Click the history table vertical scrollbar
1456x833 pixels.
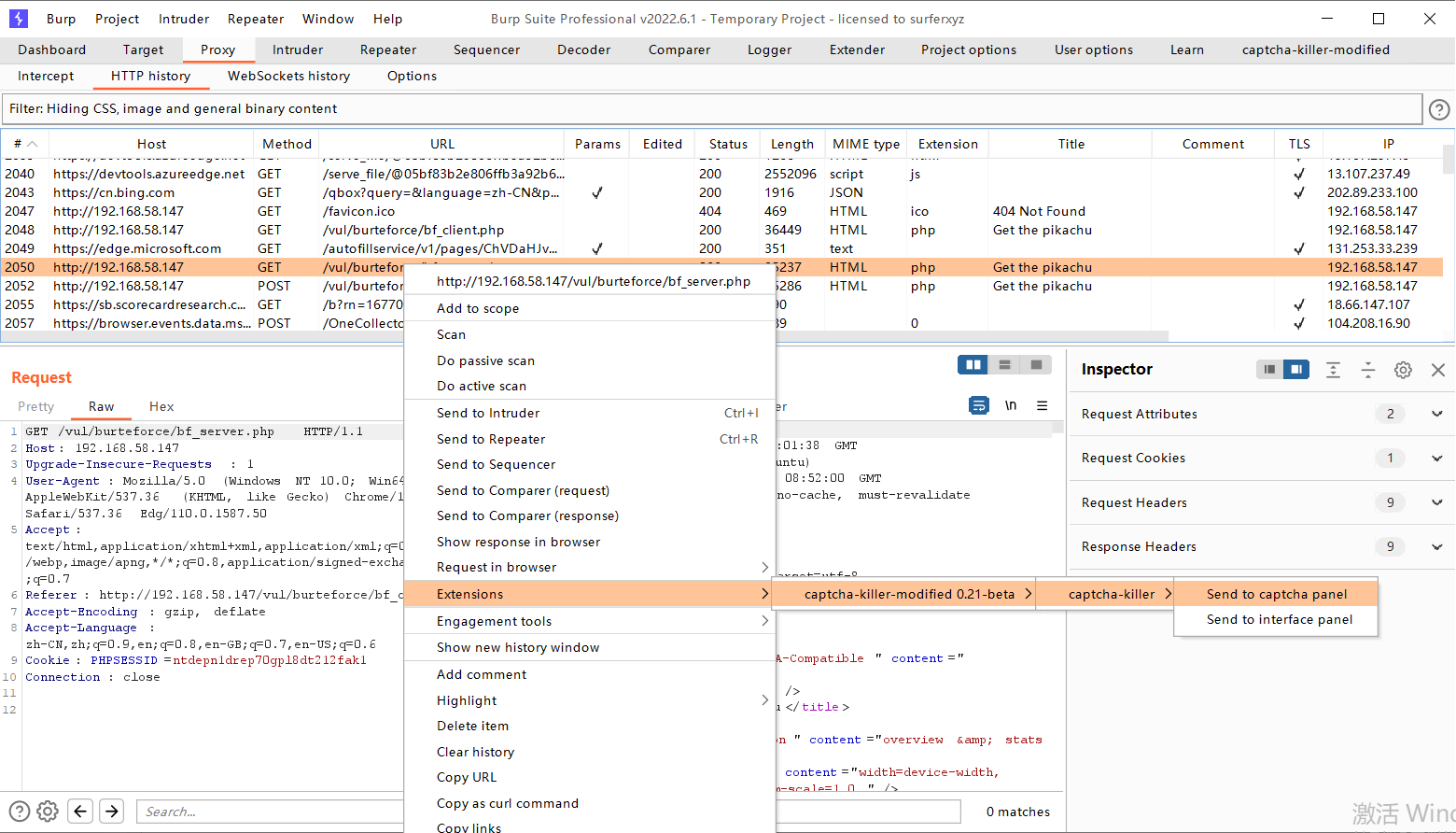pyautogui.click(x=1449, y=160)
